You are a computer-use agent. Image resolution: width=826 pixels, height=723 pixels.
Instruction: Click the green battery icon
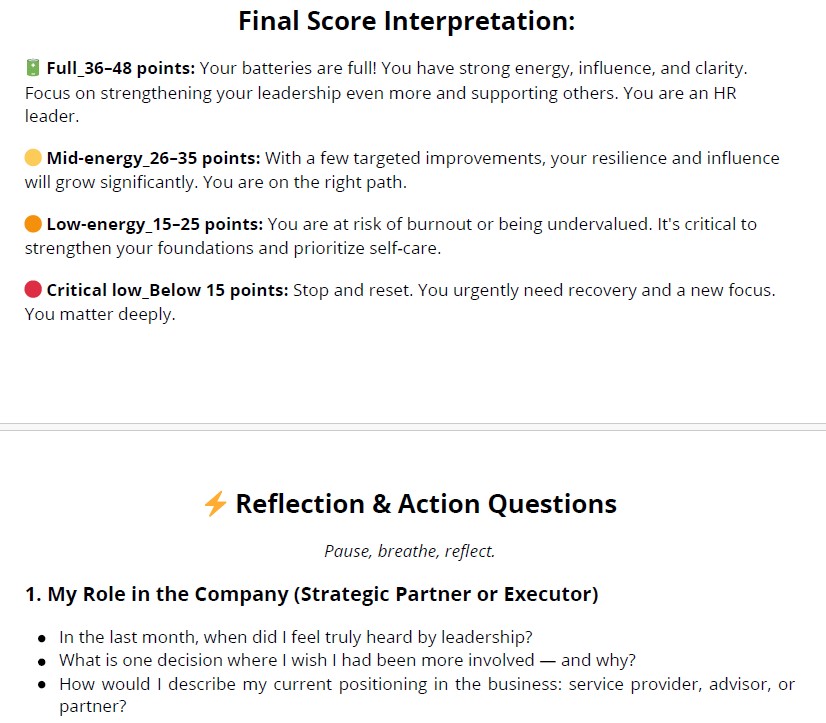(x=33, y=68)
